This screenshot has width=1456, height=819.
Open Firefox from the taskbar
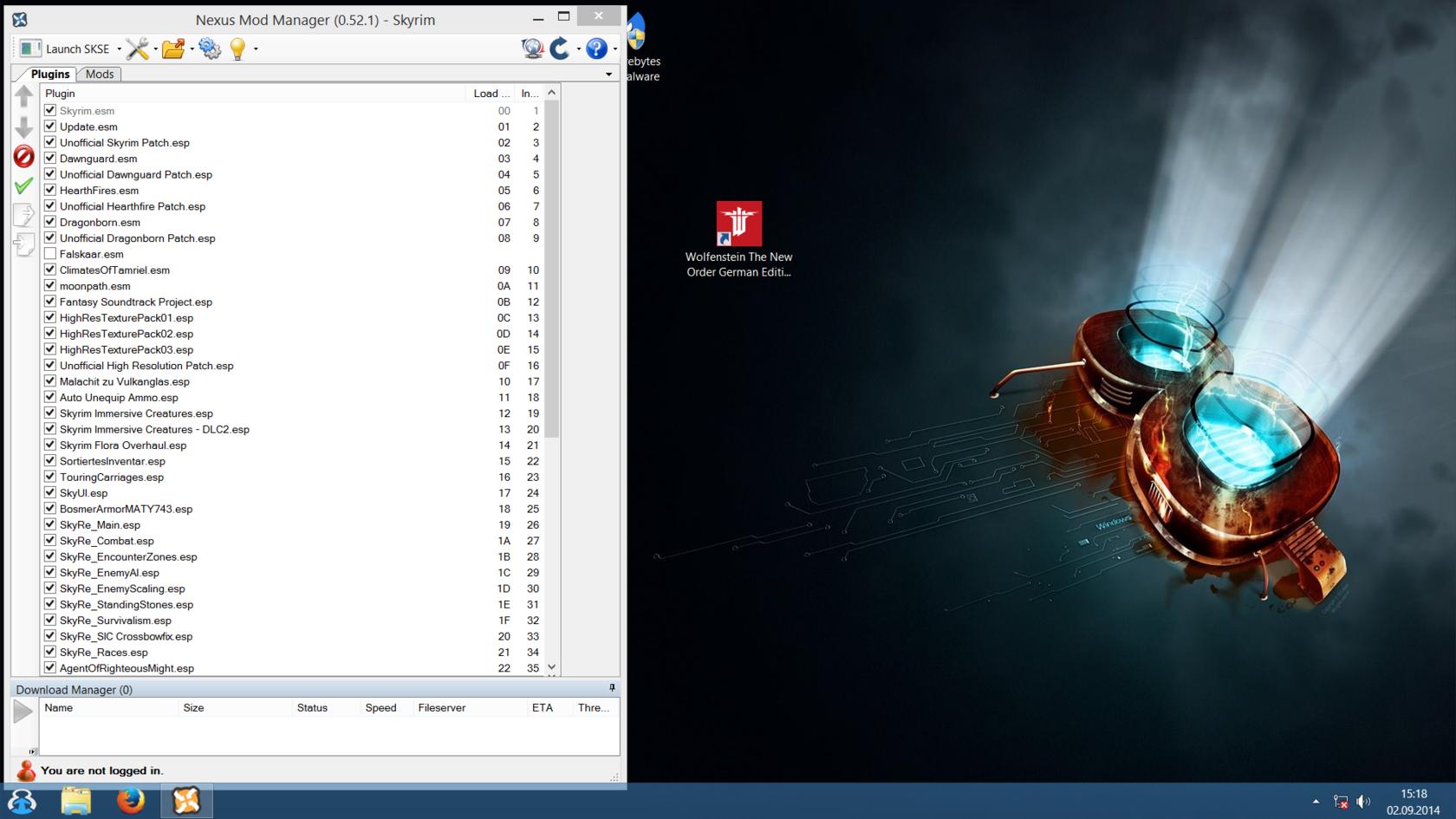[x=131, y=801]
